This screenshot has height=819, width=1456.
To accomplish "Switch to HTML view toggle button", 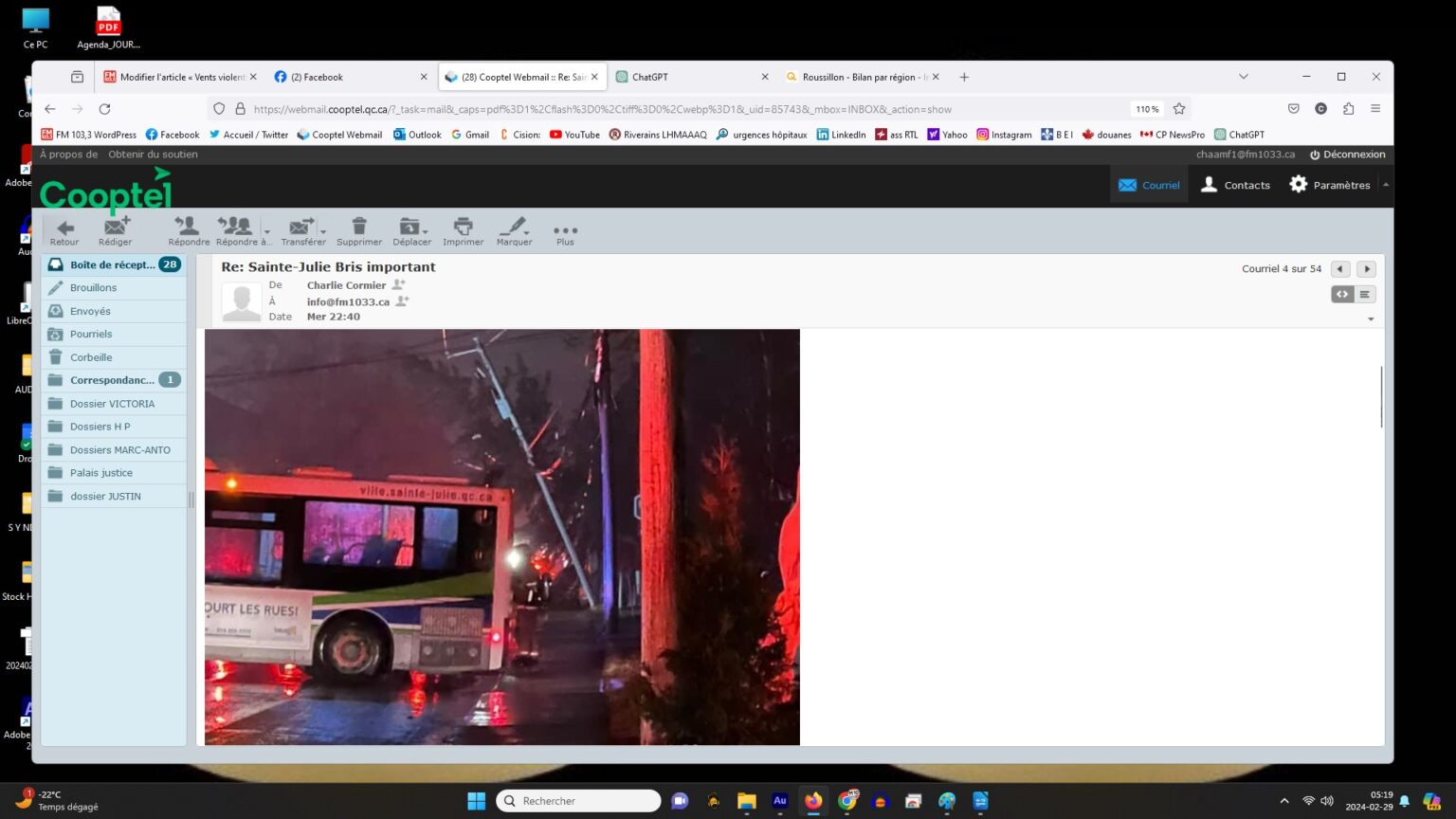I will [1342, 295].
